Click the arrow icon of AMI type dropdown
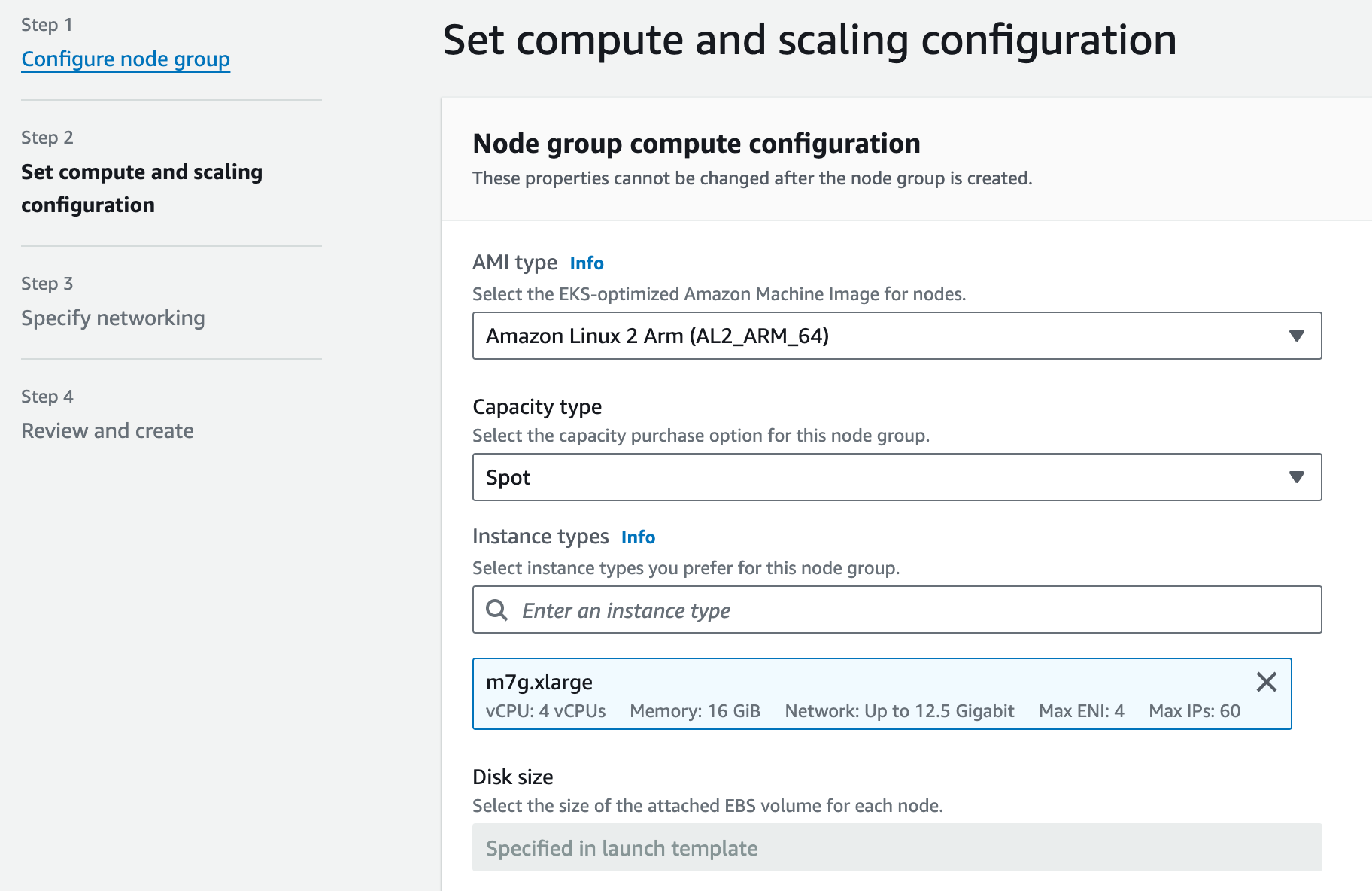1372x891 pixels. 1296,336
